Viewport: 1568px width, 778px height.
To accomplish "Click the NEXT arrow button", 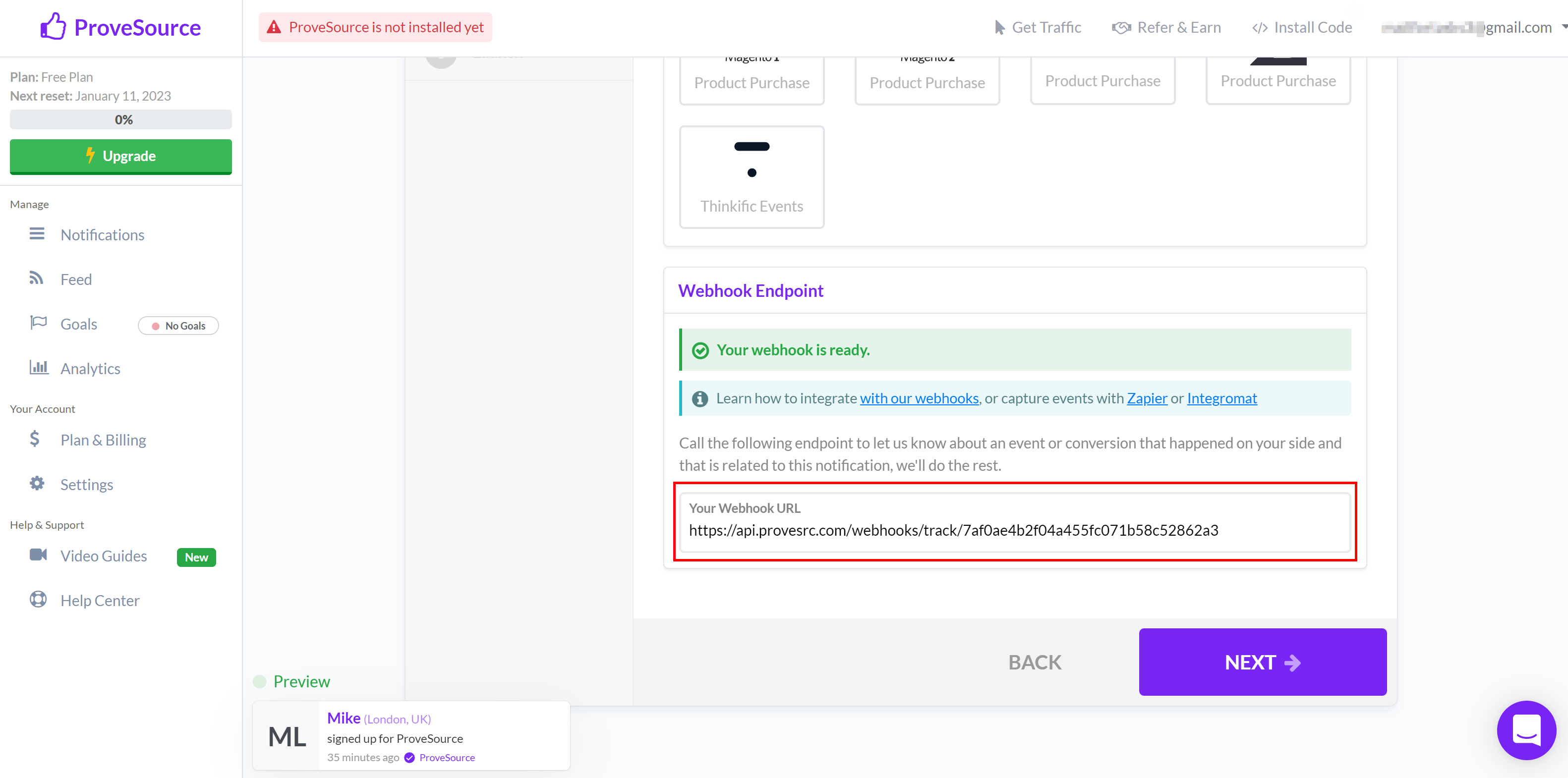I will tap(1262, 662).
